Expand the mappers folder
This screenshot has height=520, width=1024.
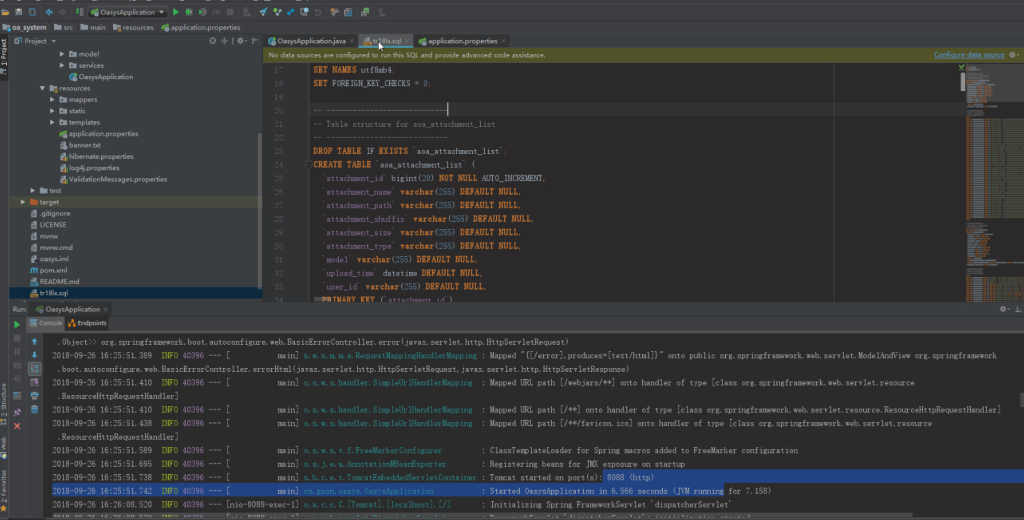[52, 99]
